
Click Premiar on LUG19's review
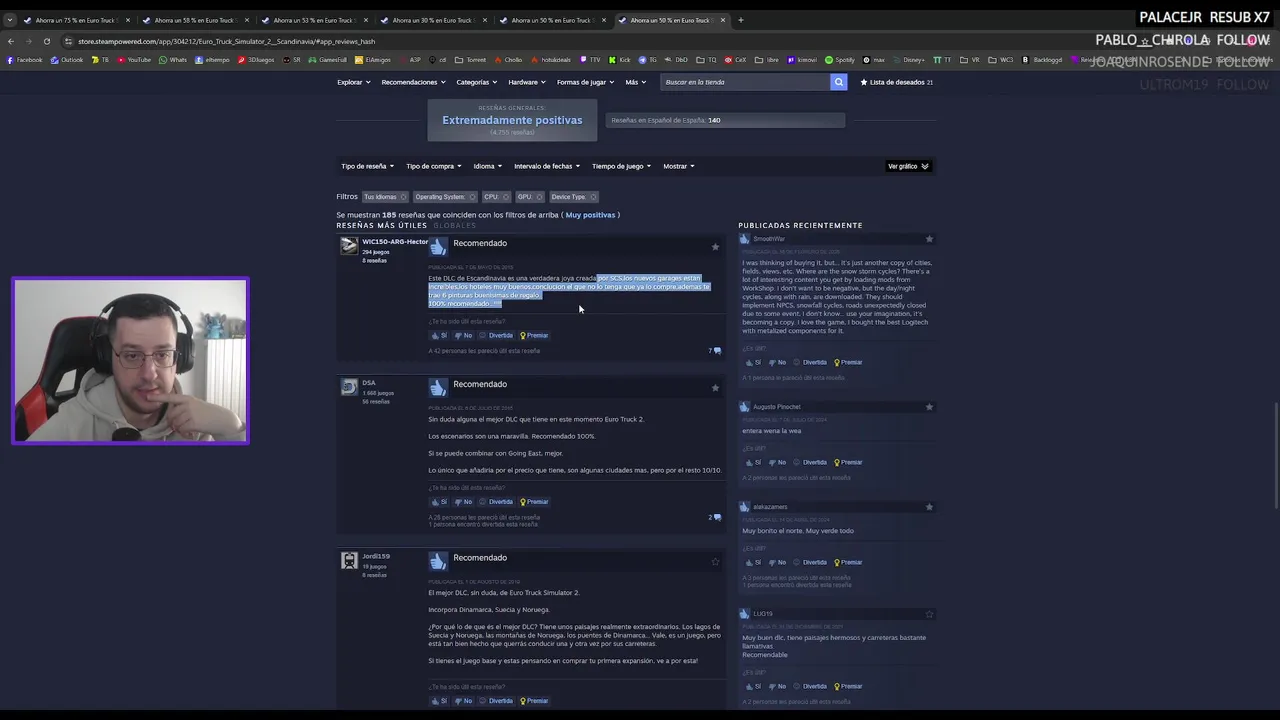[848, 687]
